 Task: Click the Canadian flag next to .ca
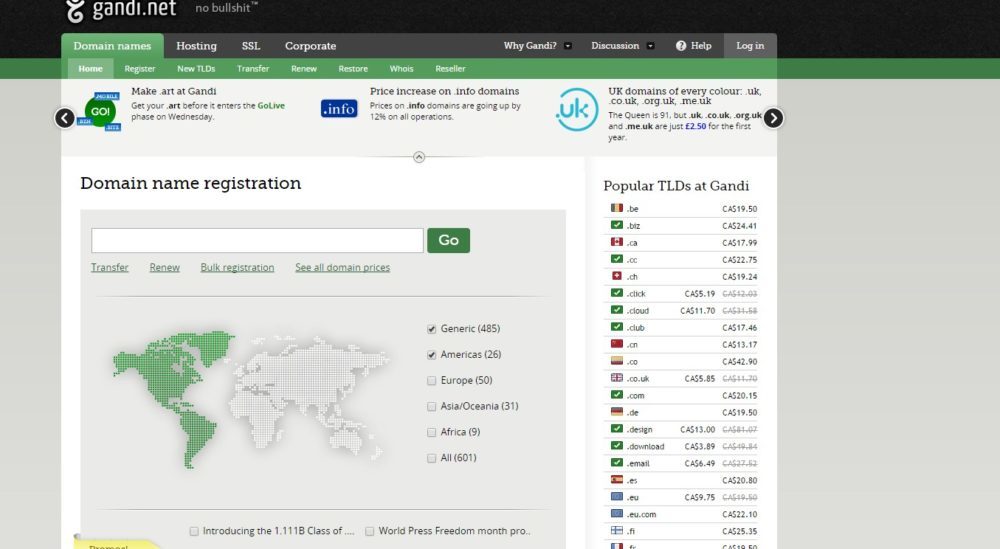[x=617, y=243]
